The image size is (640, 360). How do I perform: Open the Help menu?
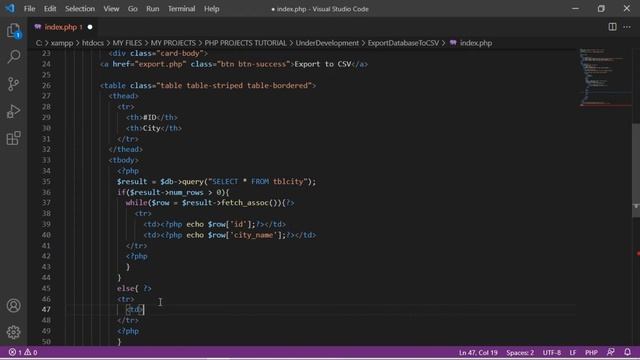[212, 9]
